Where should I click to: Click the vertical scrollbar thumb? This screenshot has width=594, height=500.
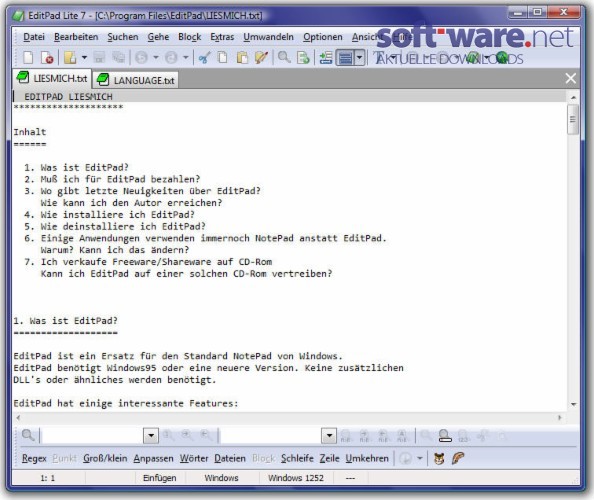tap(572, 120)
